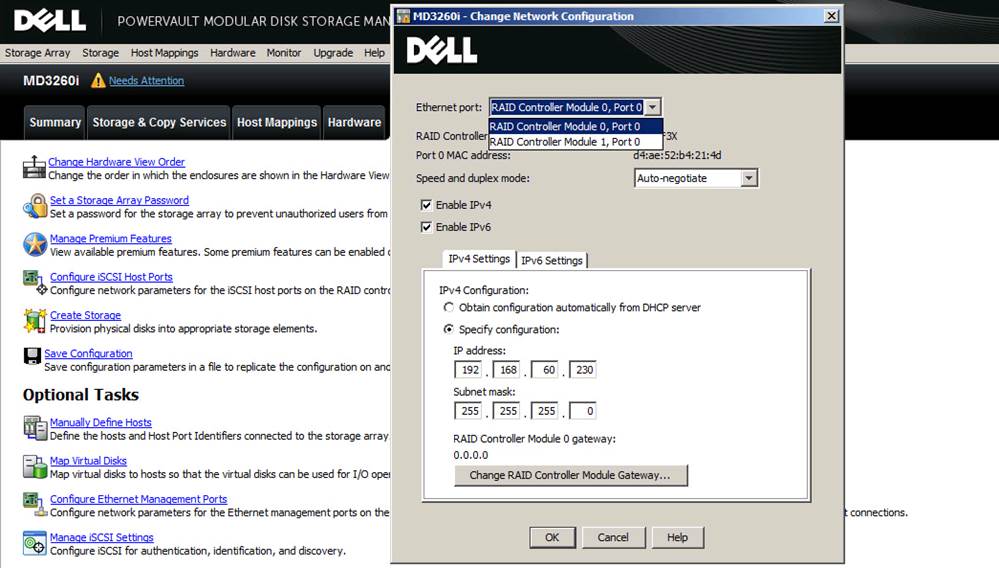Click the Create Storage icon
This screenshot has width=999, height=568.
pos(35,321)
